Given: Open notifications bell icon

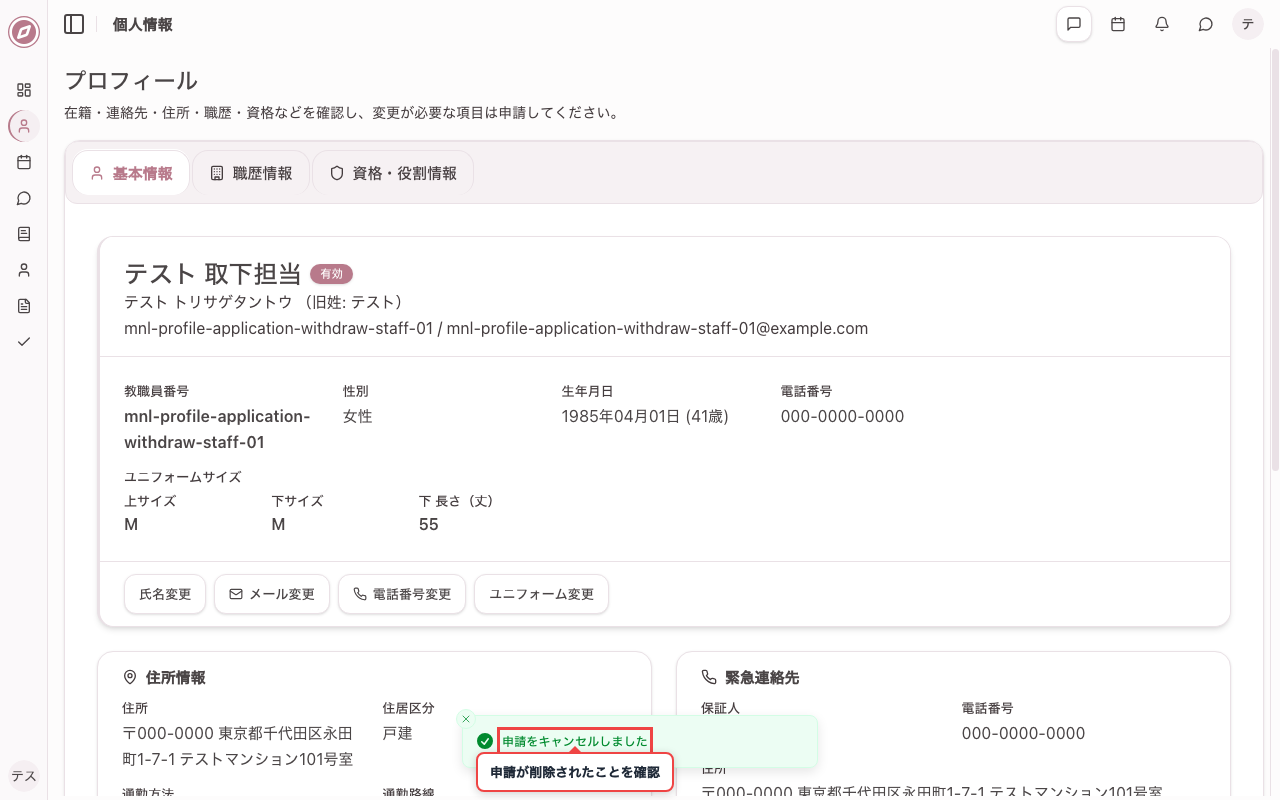Looking at the screenshot, I should coord(1162,24).
